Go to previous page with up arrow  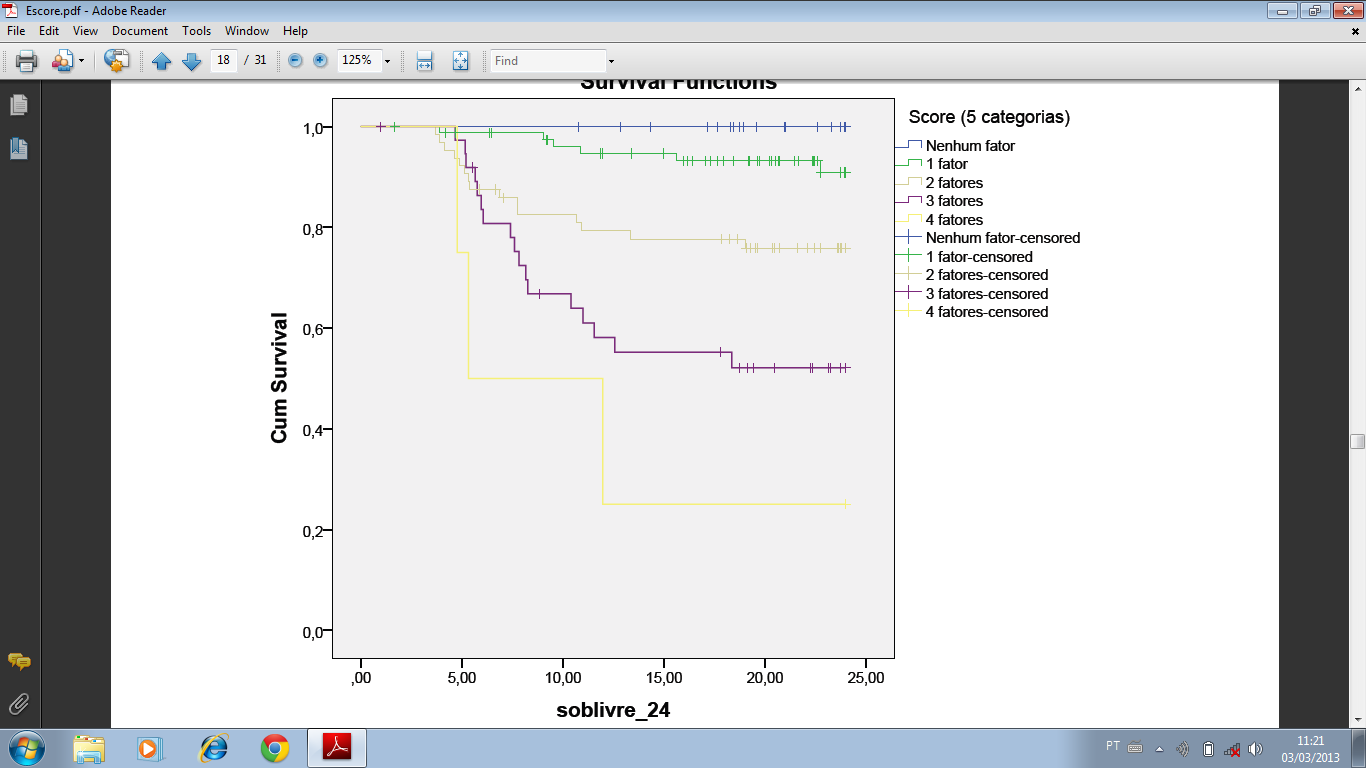click(x=162, y=61)
